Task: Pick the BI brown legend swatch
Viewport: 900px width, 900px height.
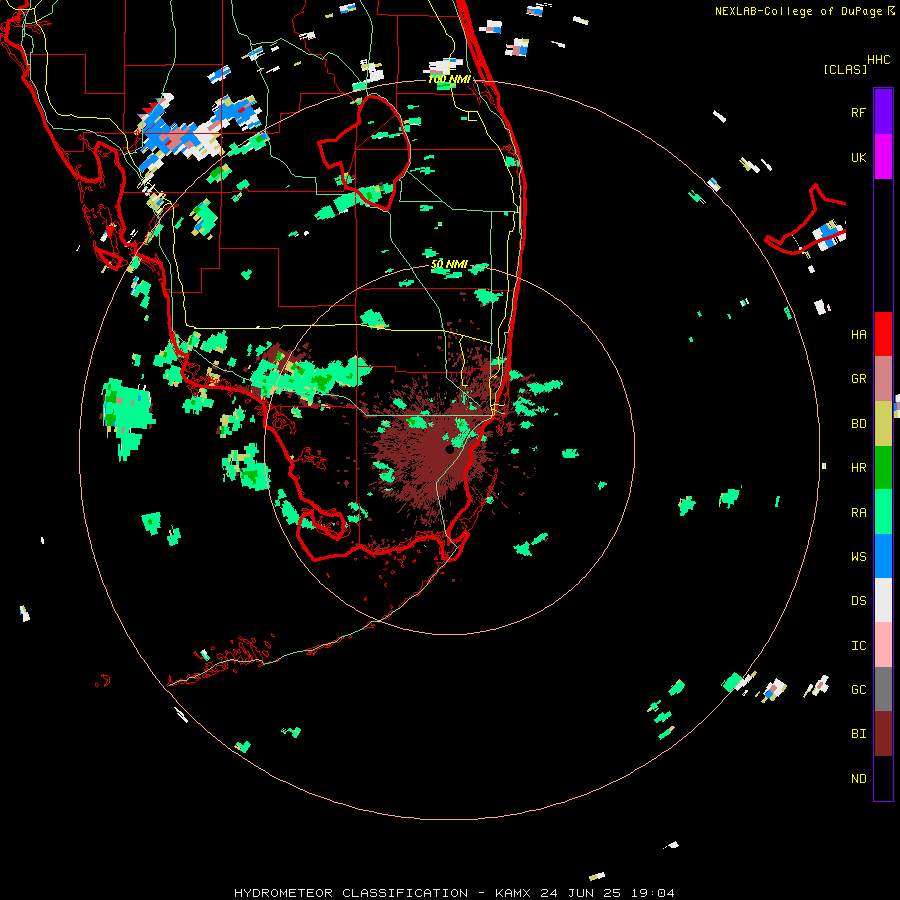Action: (x=883, y=734)
